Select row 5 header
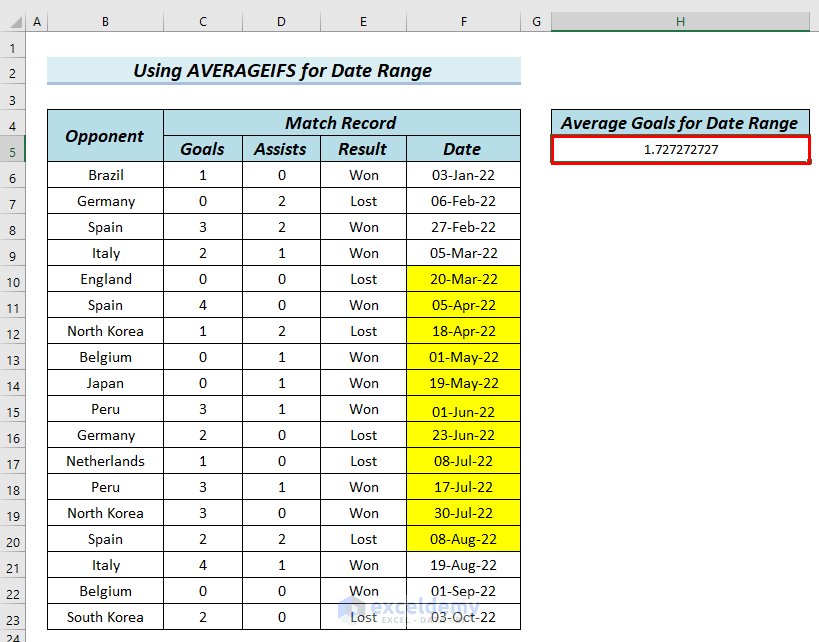Screen dimensions: 819x642 tap(13, 152)
